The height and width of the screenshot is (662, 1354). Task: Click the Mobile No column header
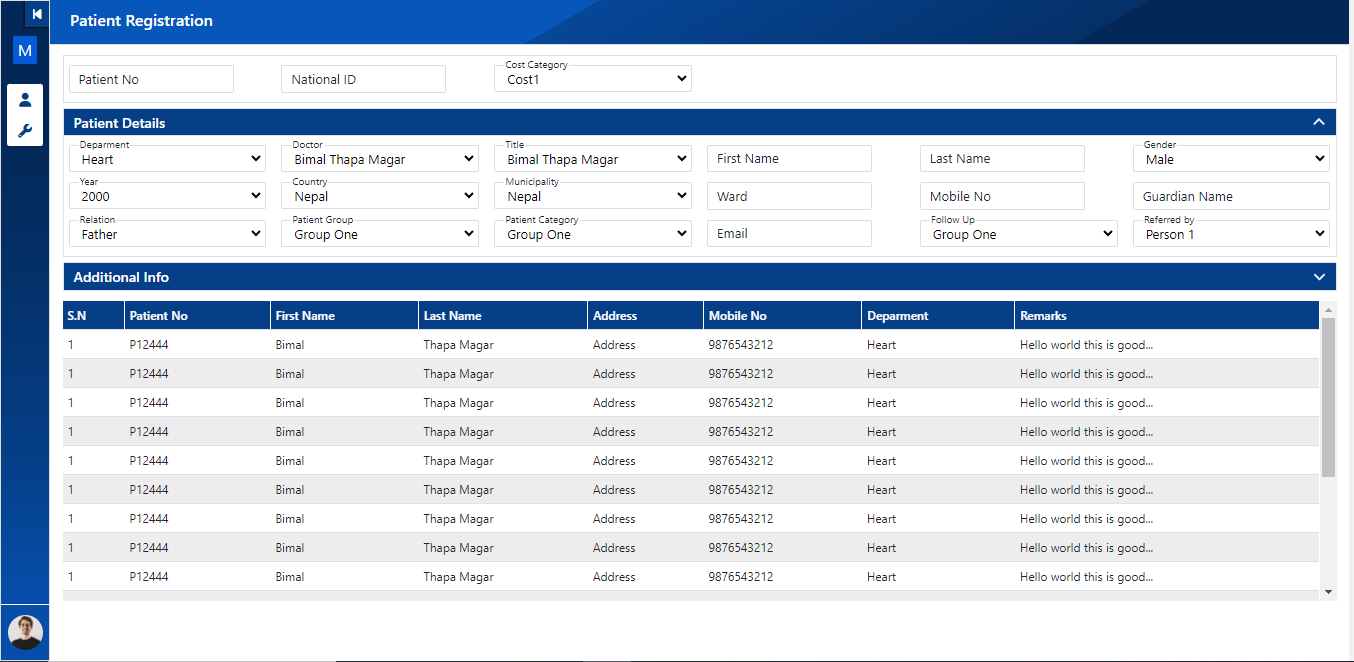click(x=738, y=316)
